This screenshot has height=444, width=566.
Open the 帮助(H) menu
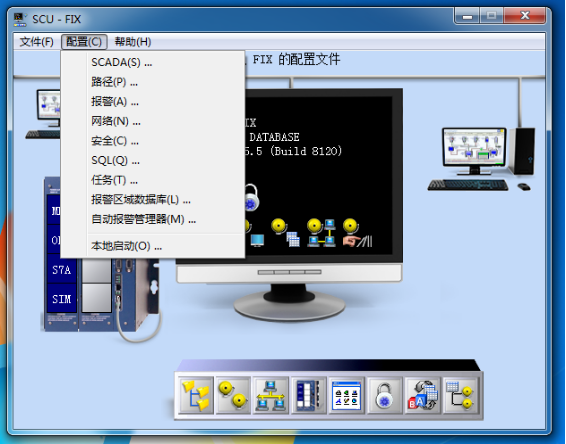click(132, 42)
